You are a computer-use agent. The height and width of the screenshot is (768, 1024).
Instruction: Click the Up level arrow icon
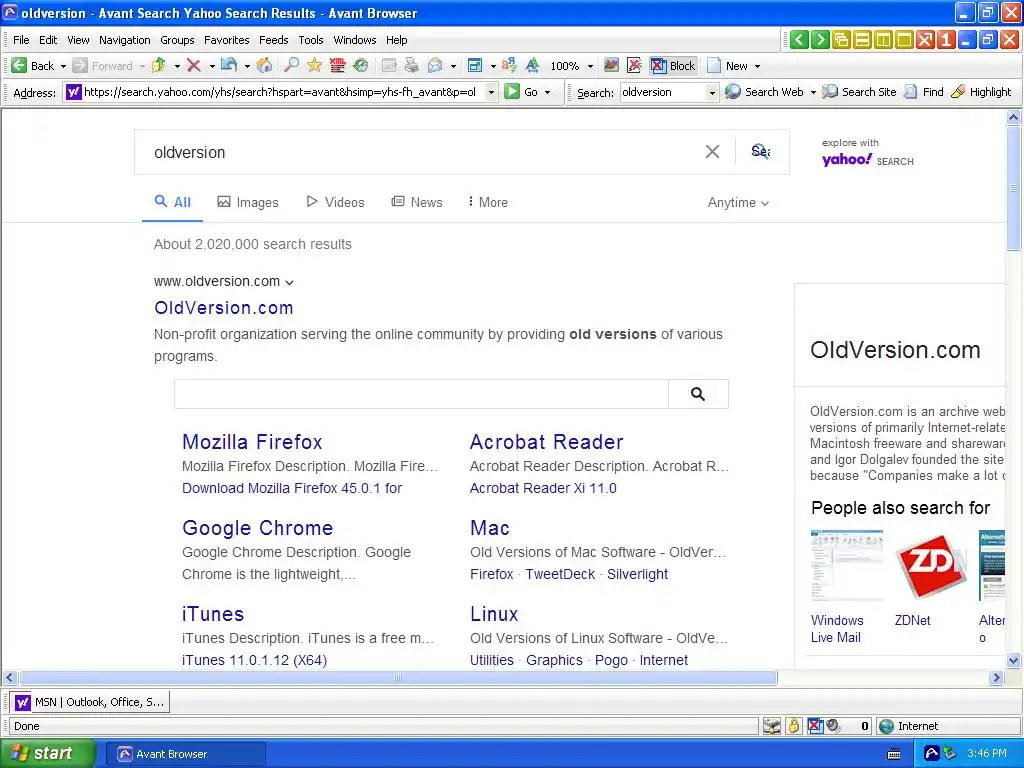tap(158, 65)
